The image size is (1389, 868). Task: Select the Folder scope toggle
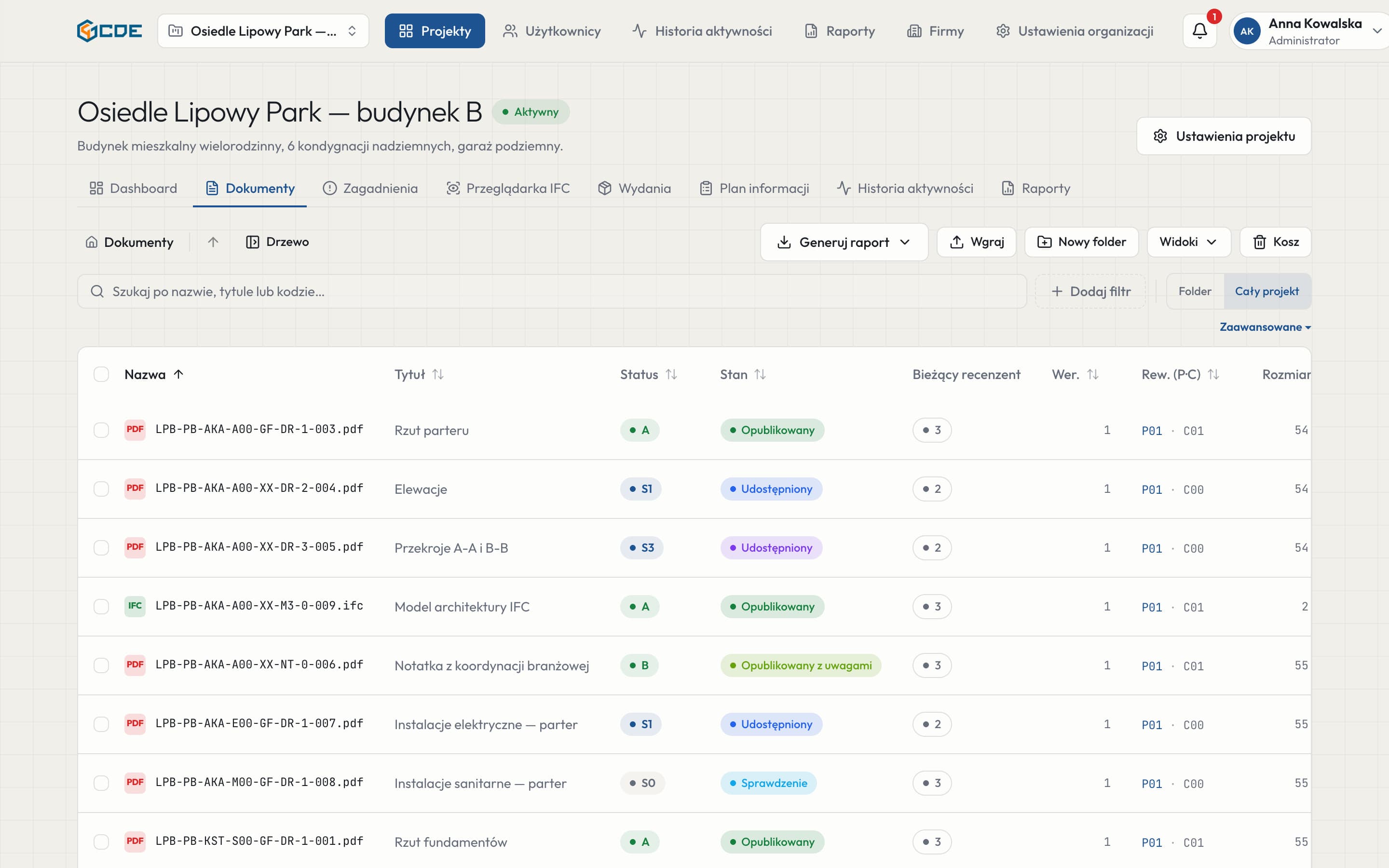pyautogui.click(x=1195, y=292)
